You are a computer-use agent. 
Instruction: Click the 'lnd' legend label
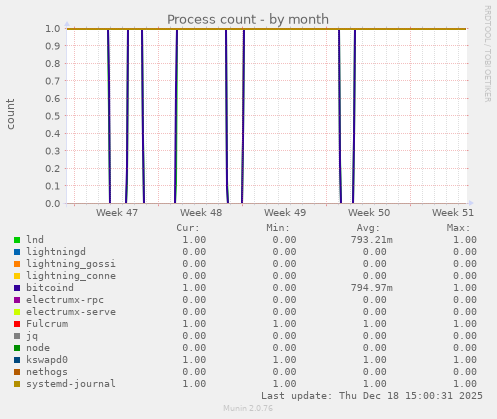(35, 240)
